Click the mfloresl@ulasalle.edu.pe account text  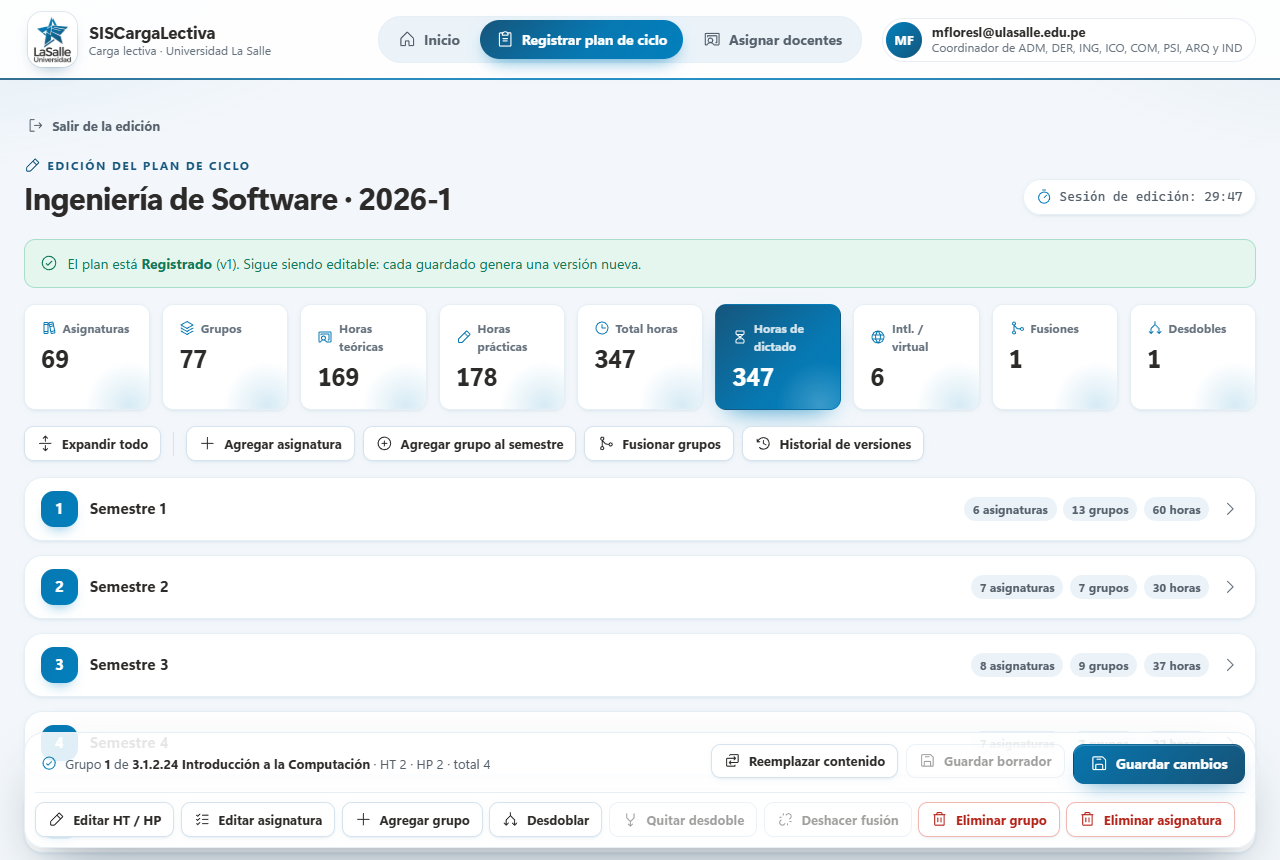tap(1008, 32)
